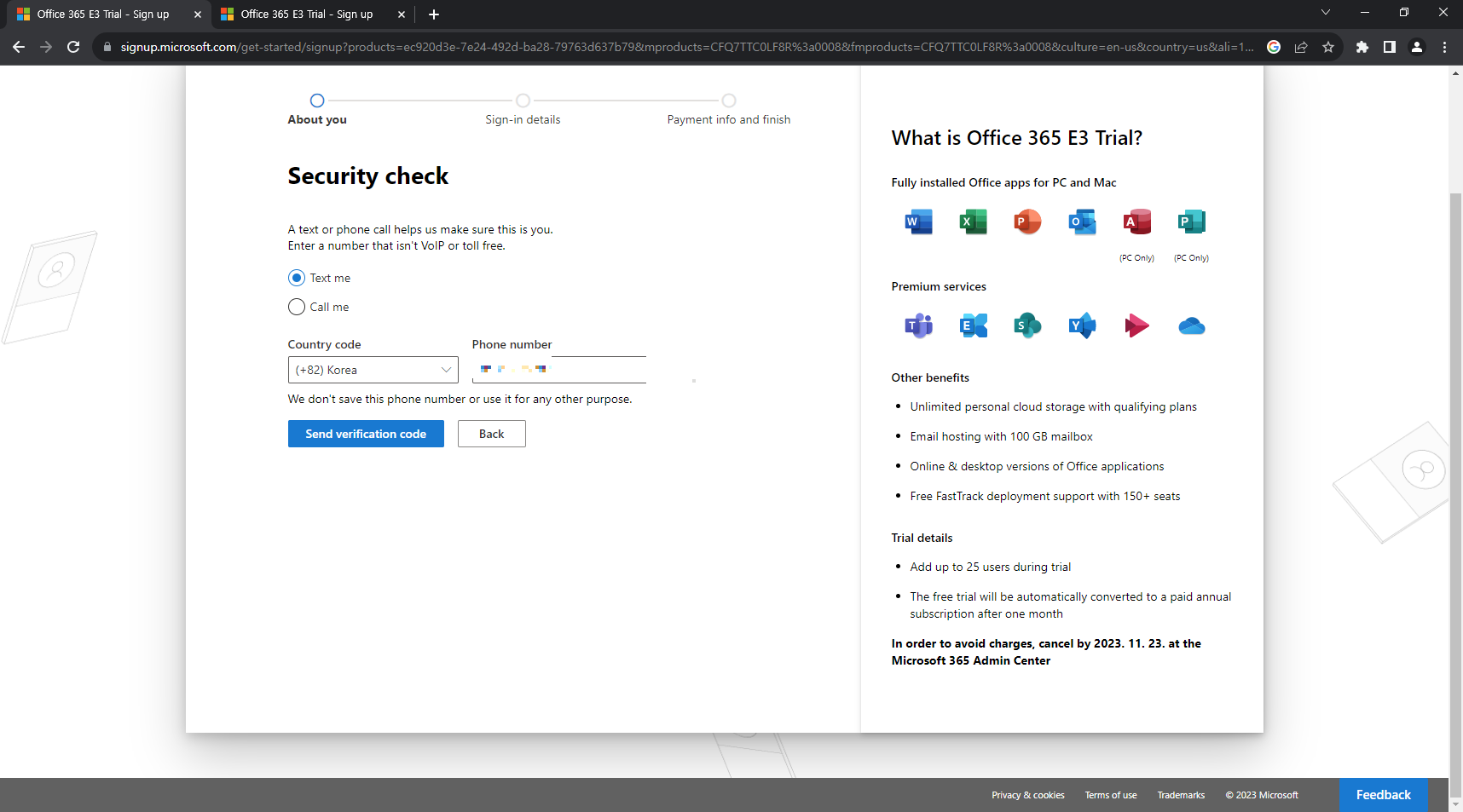The height and width of the screenshot is (812, 1463).
Task: Click Send verification code button
Action: 366,434
